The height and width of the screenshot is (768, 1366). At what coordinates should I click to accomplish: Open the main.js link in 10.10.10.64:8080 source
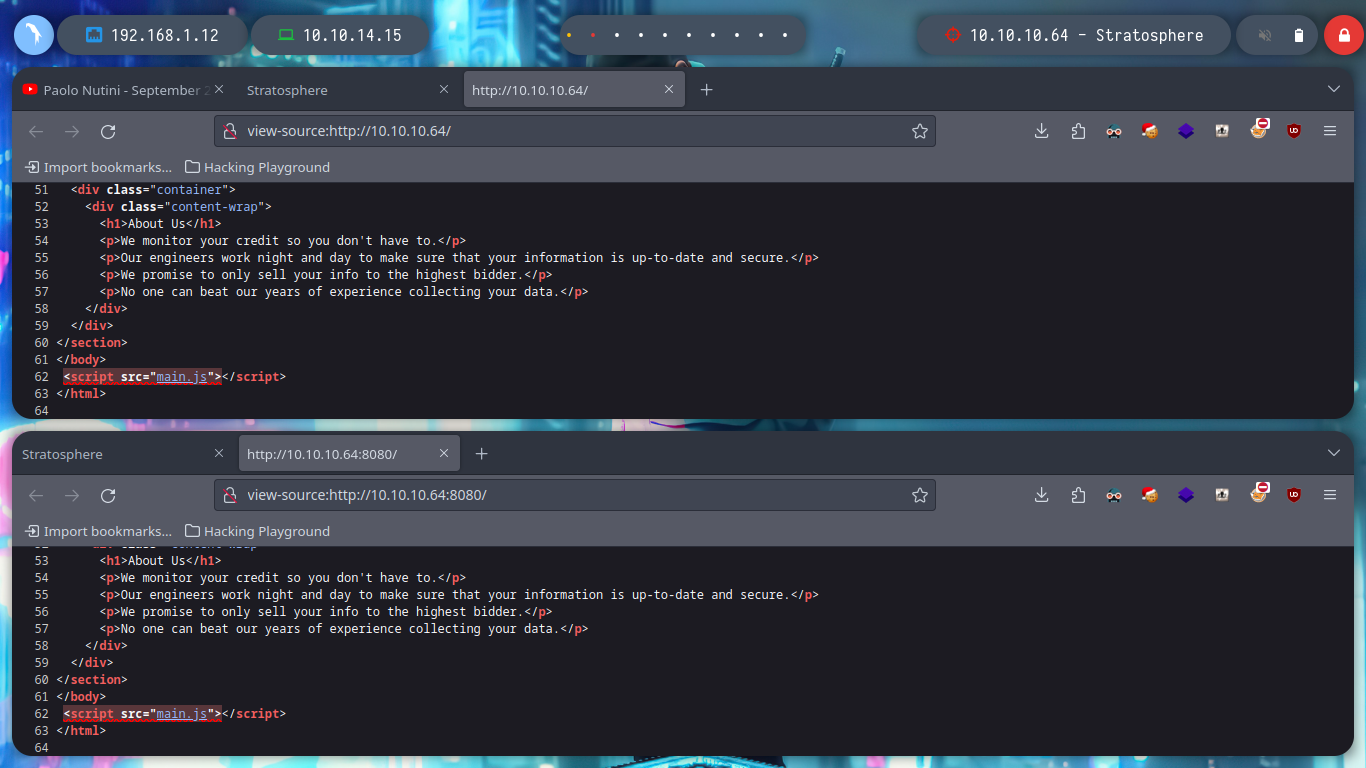coord(182,714)
